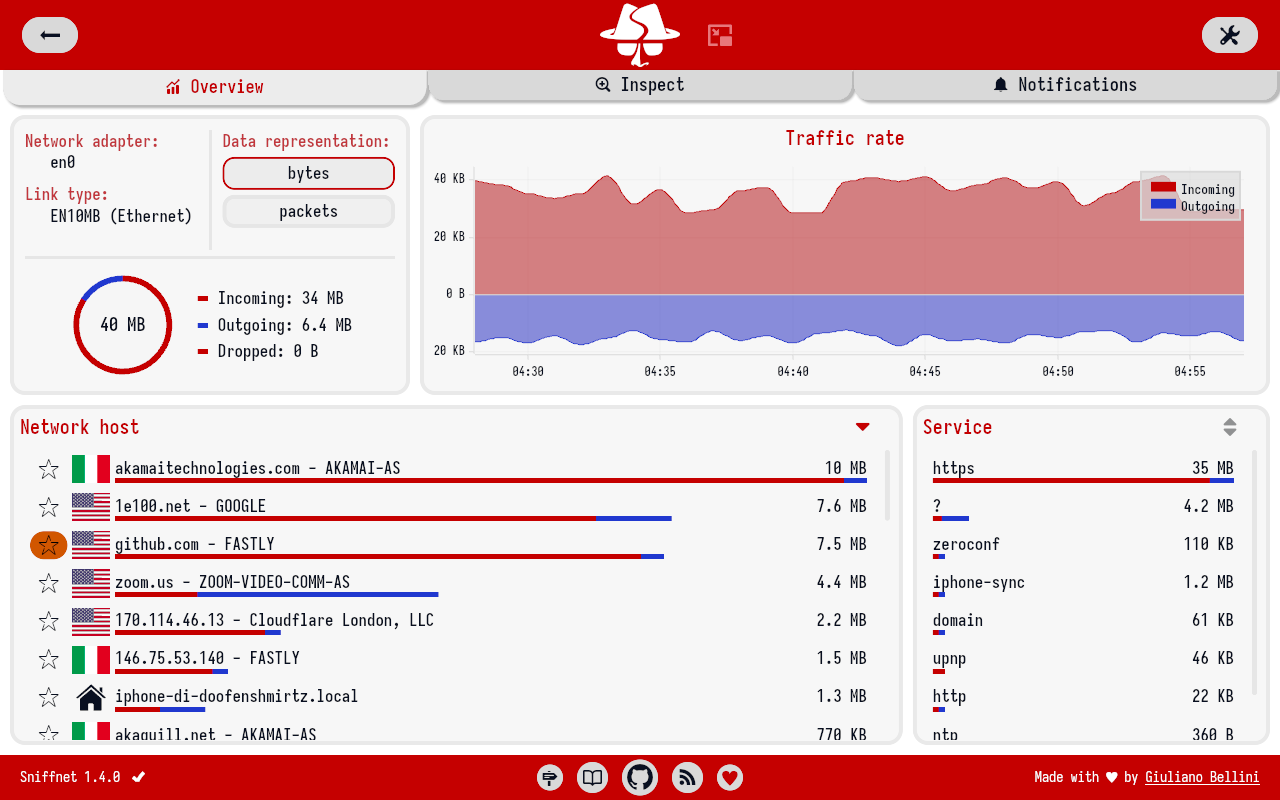Toggle the highlighted star for github.com
The height and width of the screenshot is (800, 1280).
coord(48,545)
